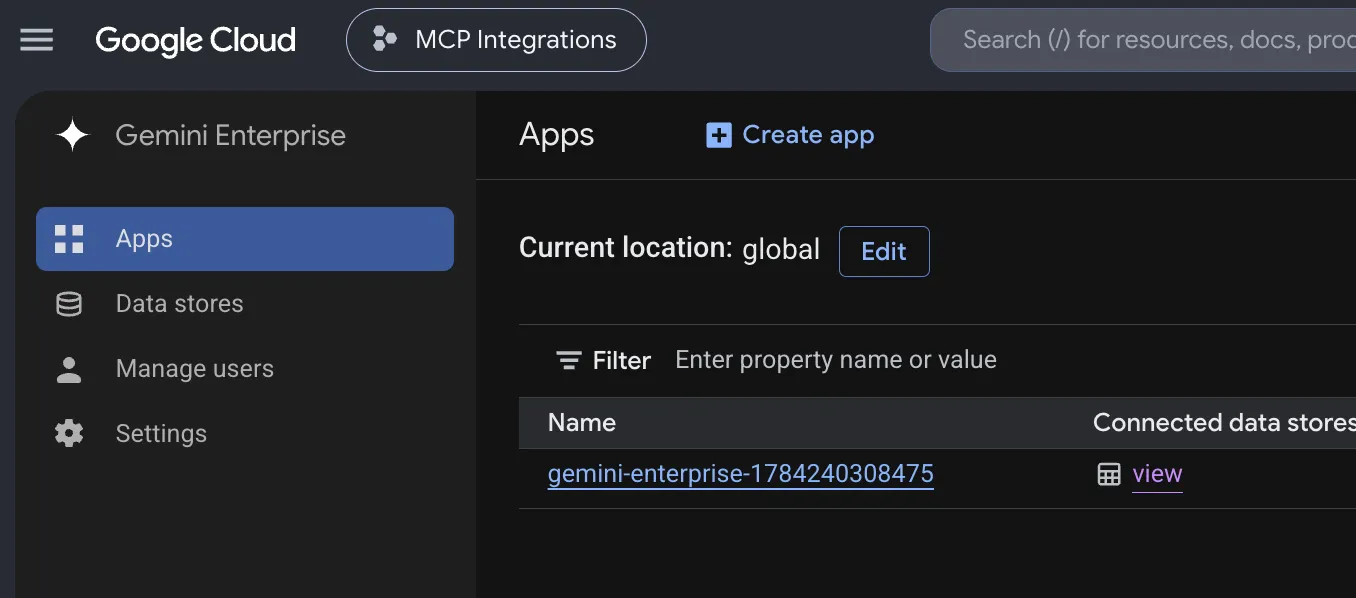1356x598 pixels.
Task: Click the Create app button
Action: [x=790, y=135]
